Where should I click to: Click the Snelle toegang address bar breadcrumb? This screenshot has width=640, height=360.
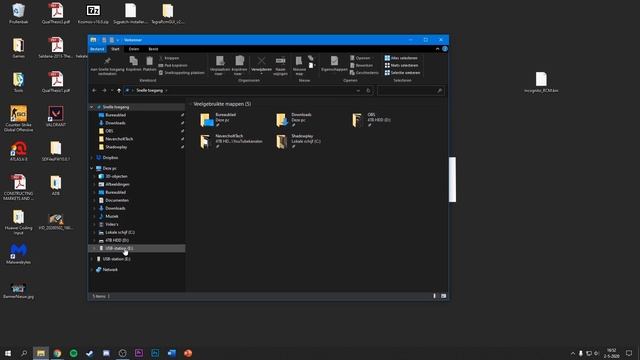point(149,91)
